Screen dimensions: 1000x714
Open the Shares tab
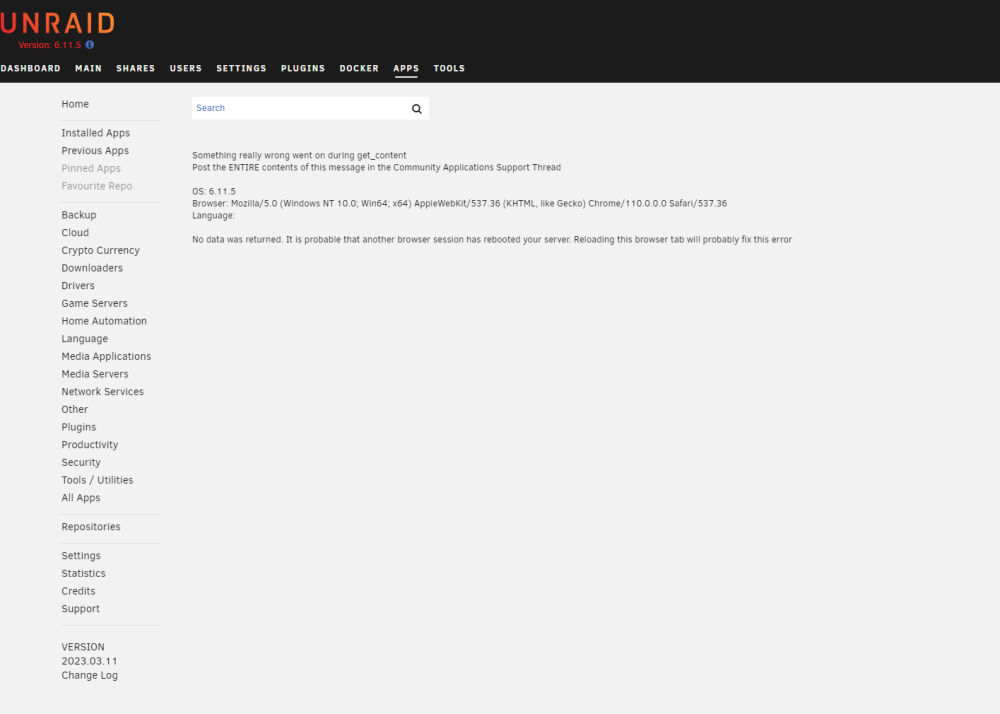(136, 68)
